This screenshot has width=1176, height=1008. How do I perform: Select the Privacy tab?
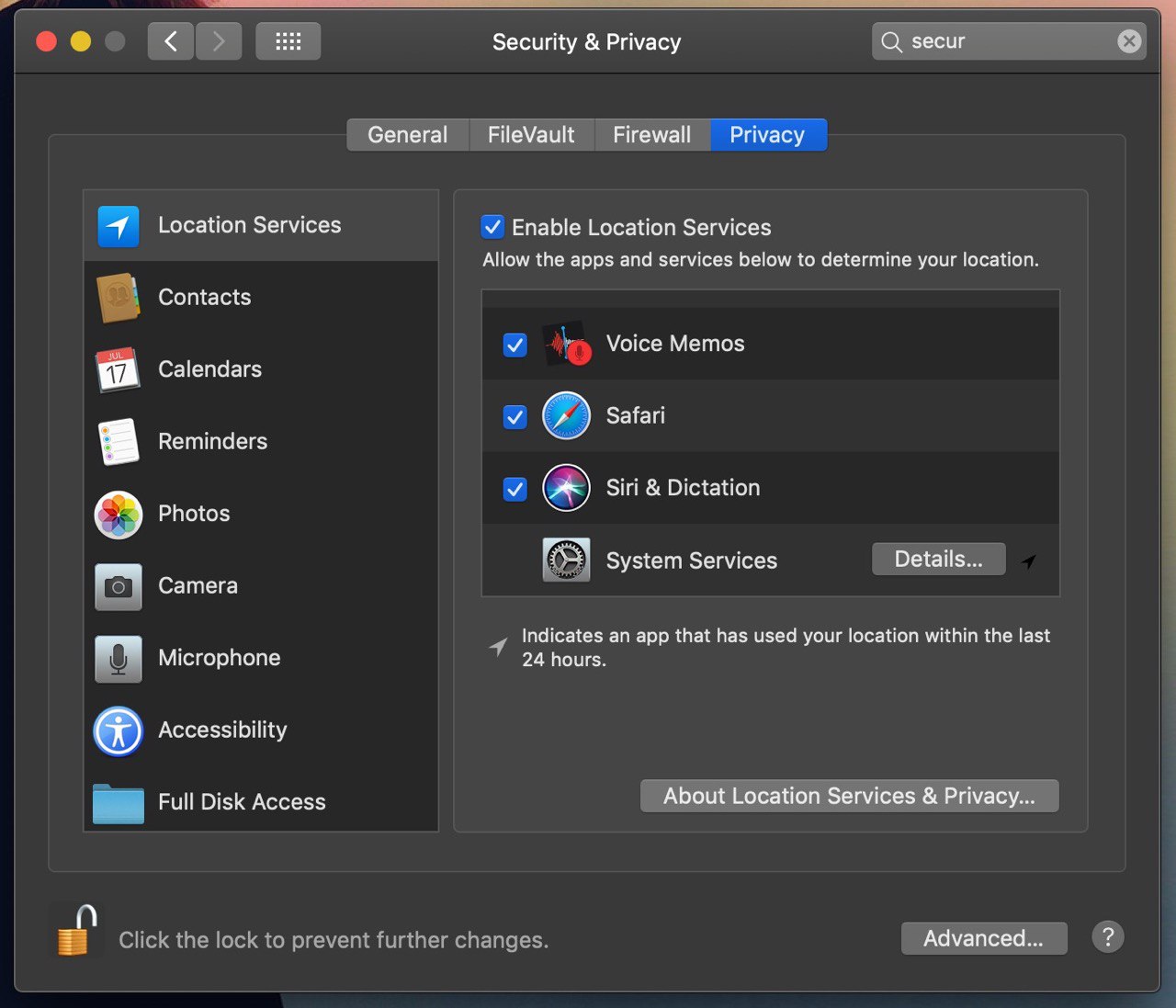768,135
